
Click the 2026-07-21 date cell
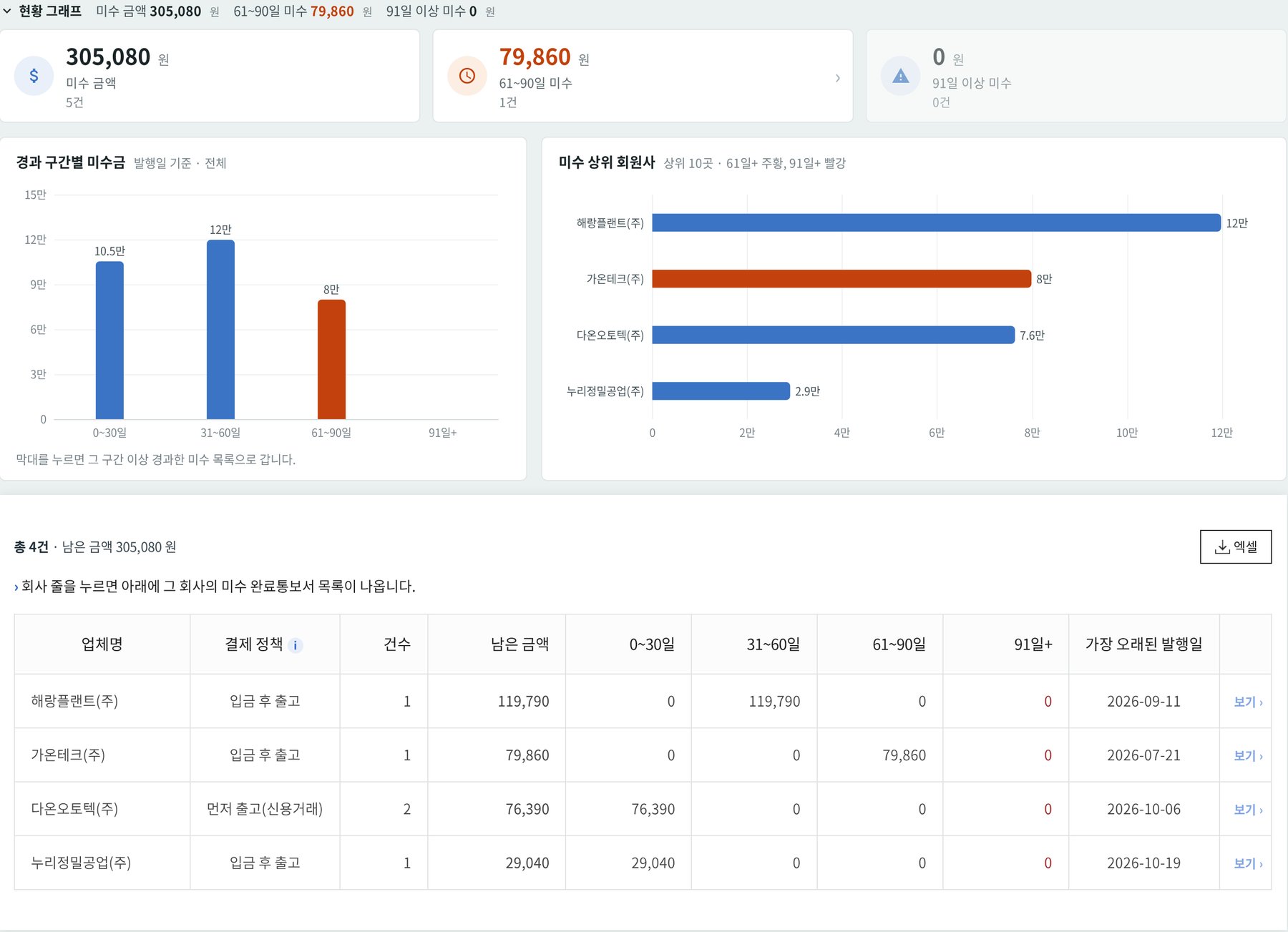click(x=1143, y=755)
